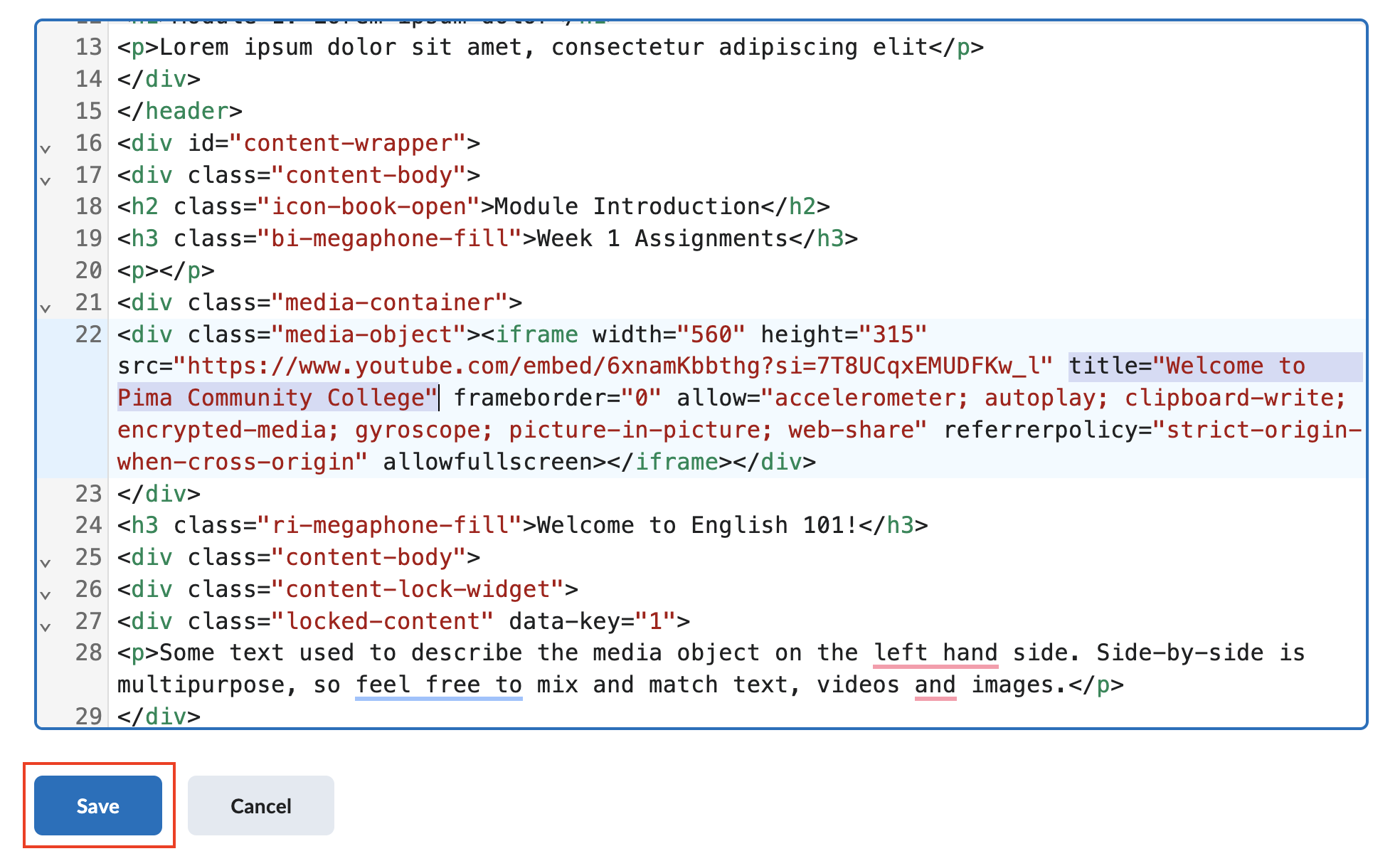Click the "icon-book-open" class value

point(368,206)
